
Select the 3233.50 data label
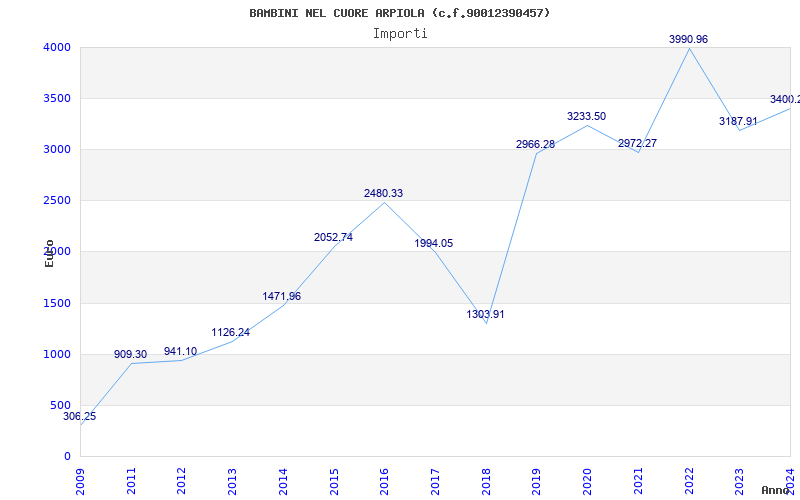coord(586,116)
